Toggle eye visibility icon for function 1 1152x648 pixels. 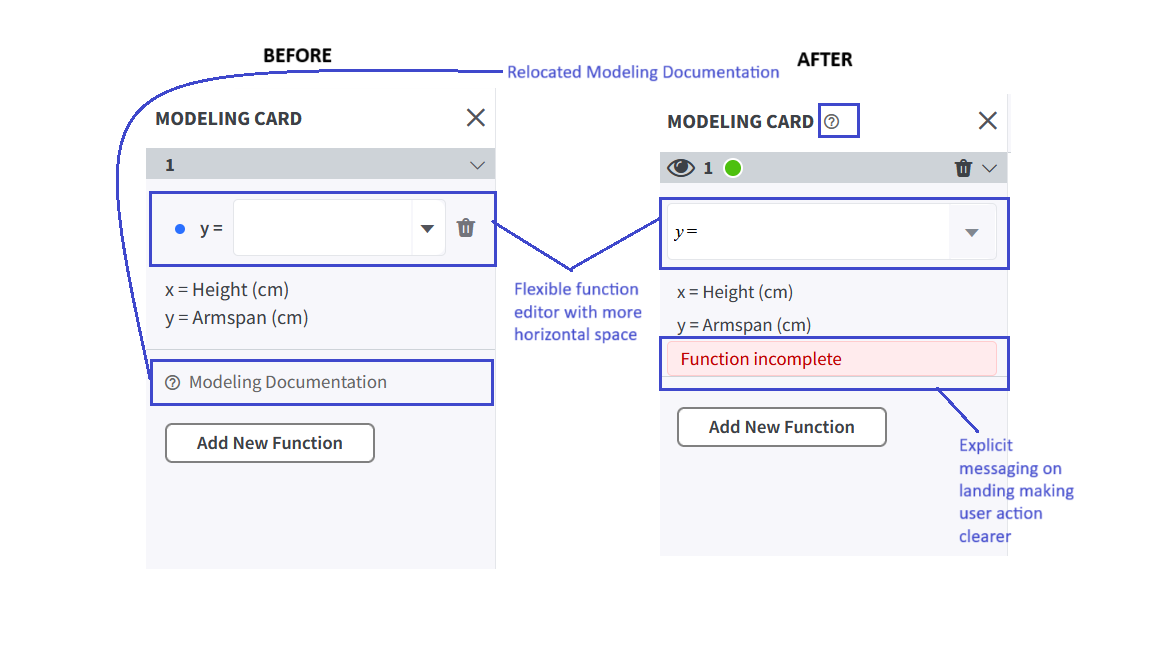pos(680,168)
